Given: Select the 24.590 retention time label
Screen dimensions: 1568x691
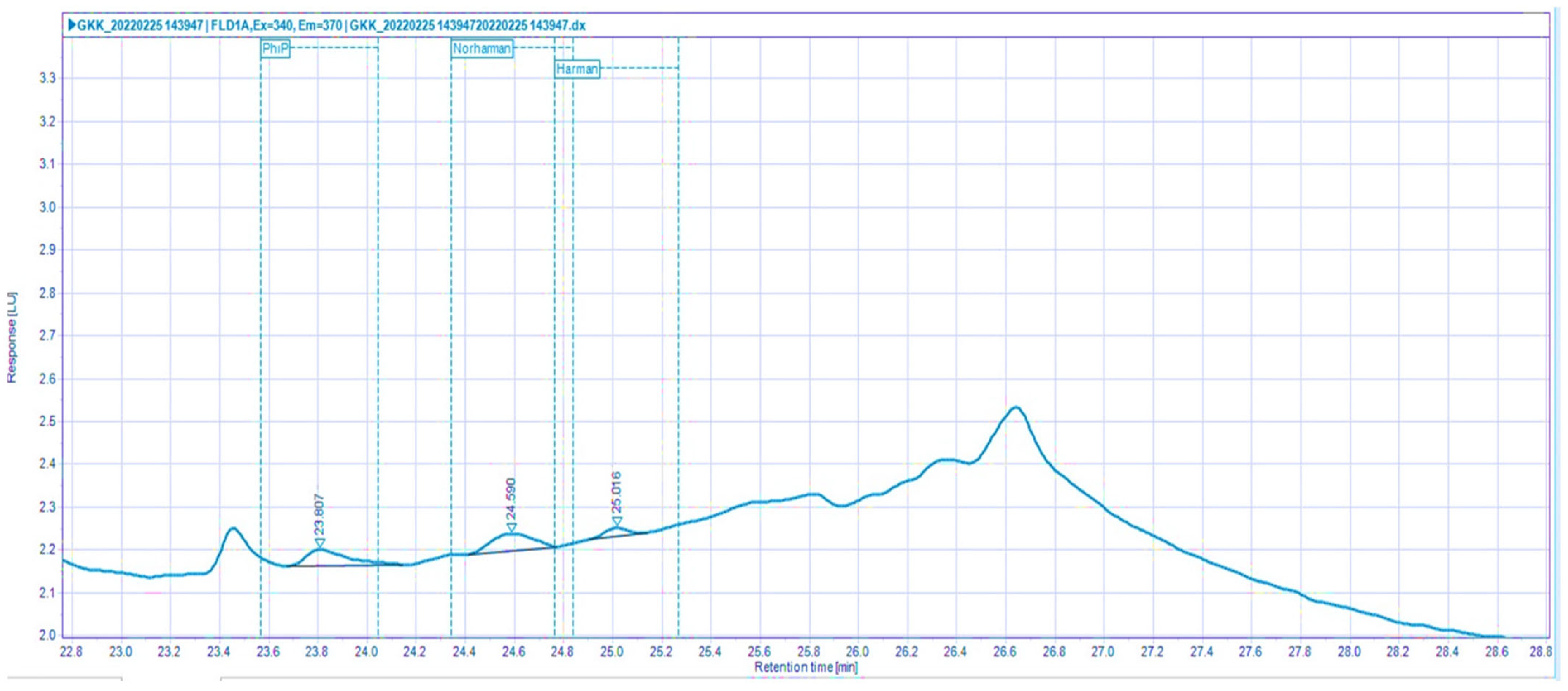Looking at the screenshot, I should pos(511,499).
